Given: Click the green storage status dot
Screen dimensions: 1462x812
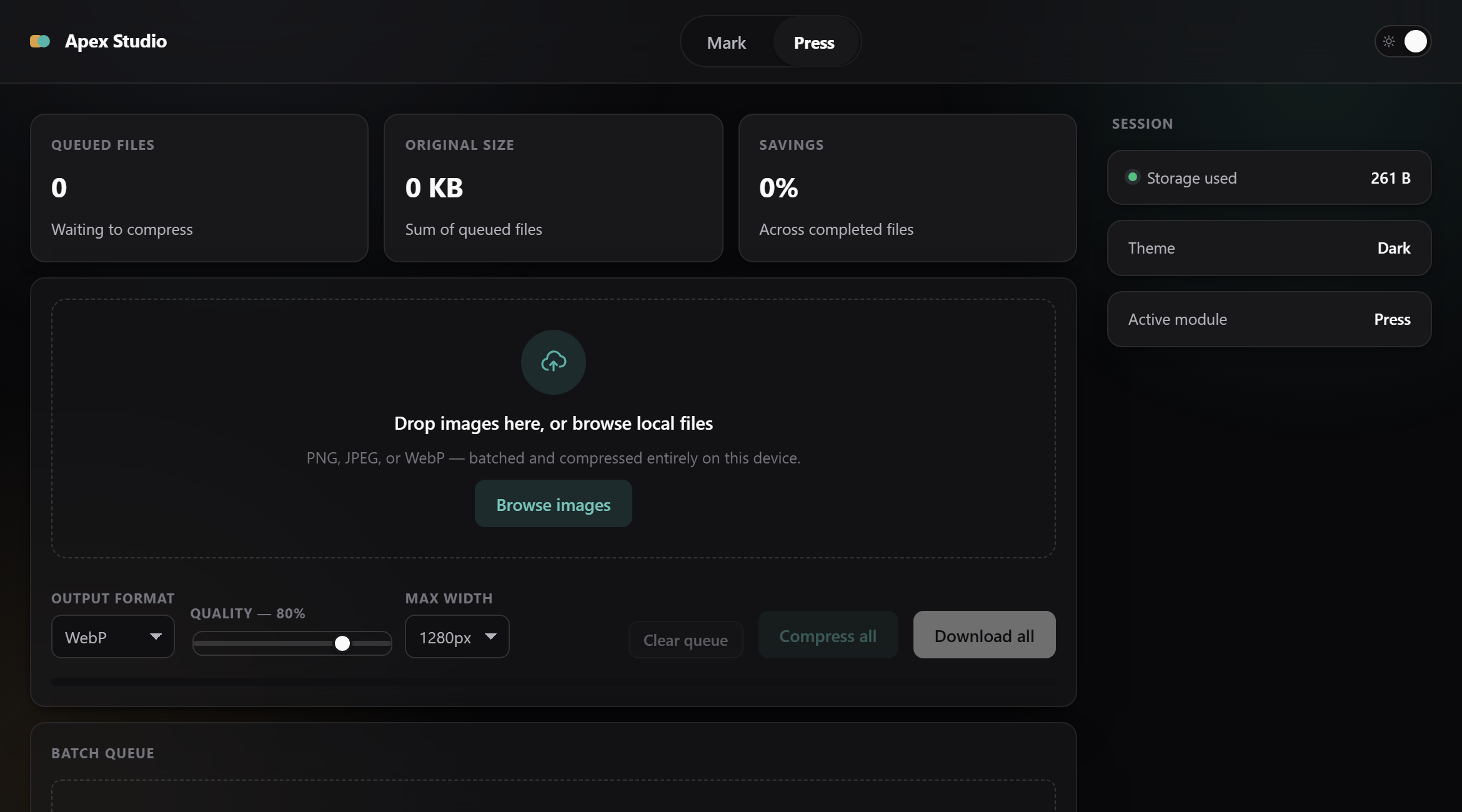Looking at the screenshot, I should (1132, 177).
